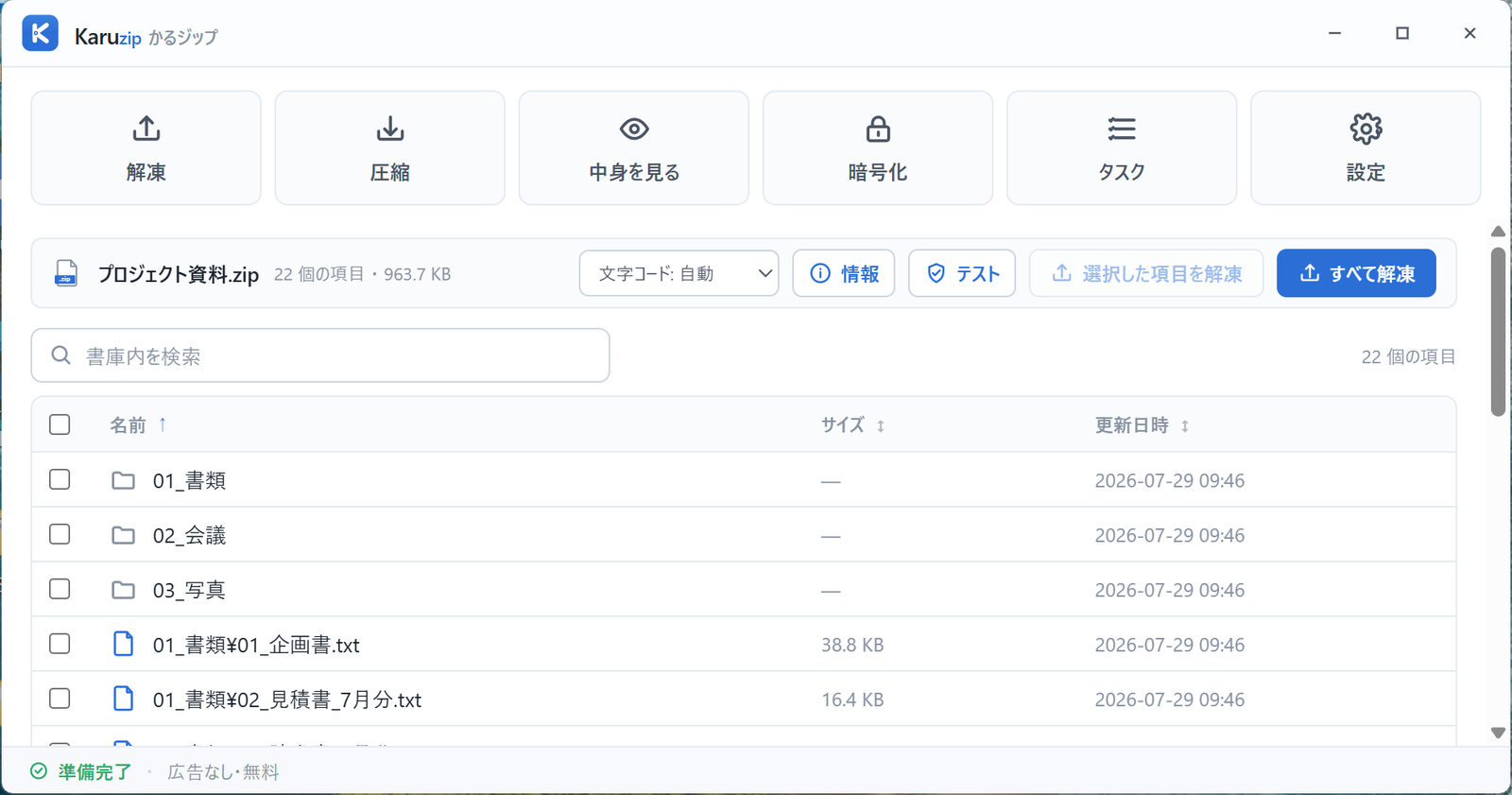Click the 38.8 KB size cell
Screen dimensions: 1512x795
(852, 645)
